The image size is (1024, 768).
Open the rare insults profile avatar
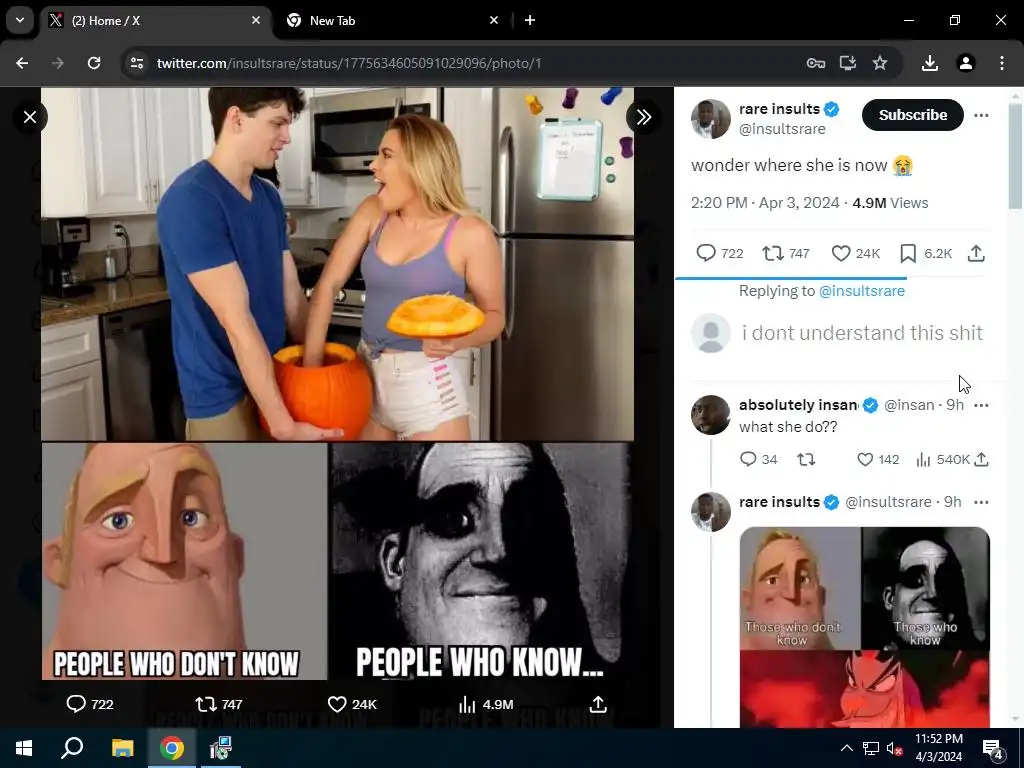[x=711, y=119]
